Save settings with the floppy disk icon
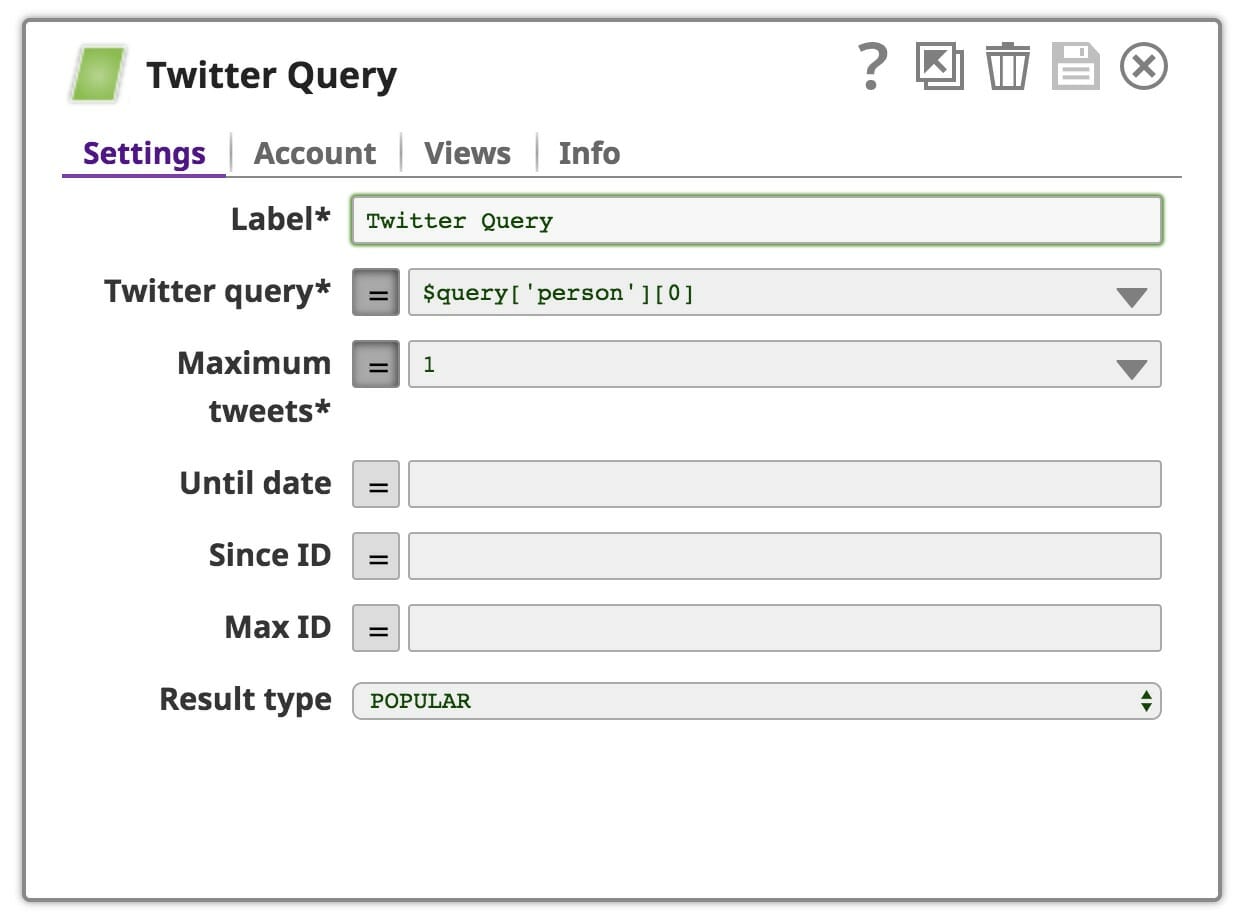Image resolution: width=1246 pixels, height=920 pixels. tap(1076, 67)
